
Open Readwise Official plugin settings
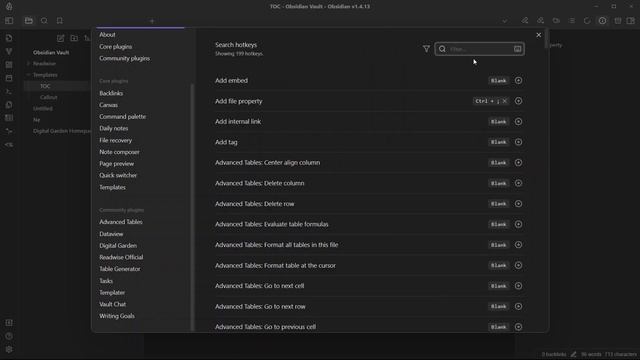(x=121, y=257)
